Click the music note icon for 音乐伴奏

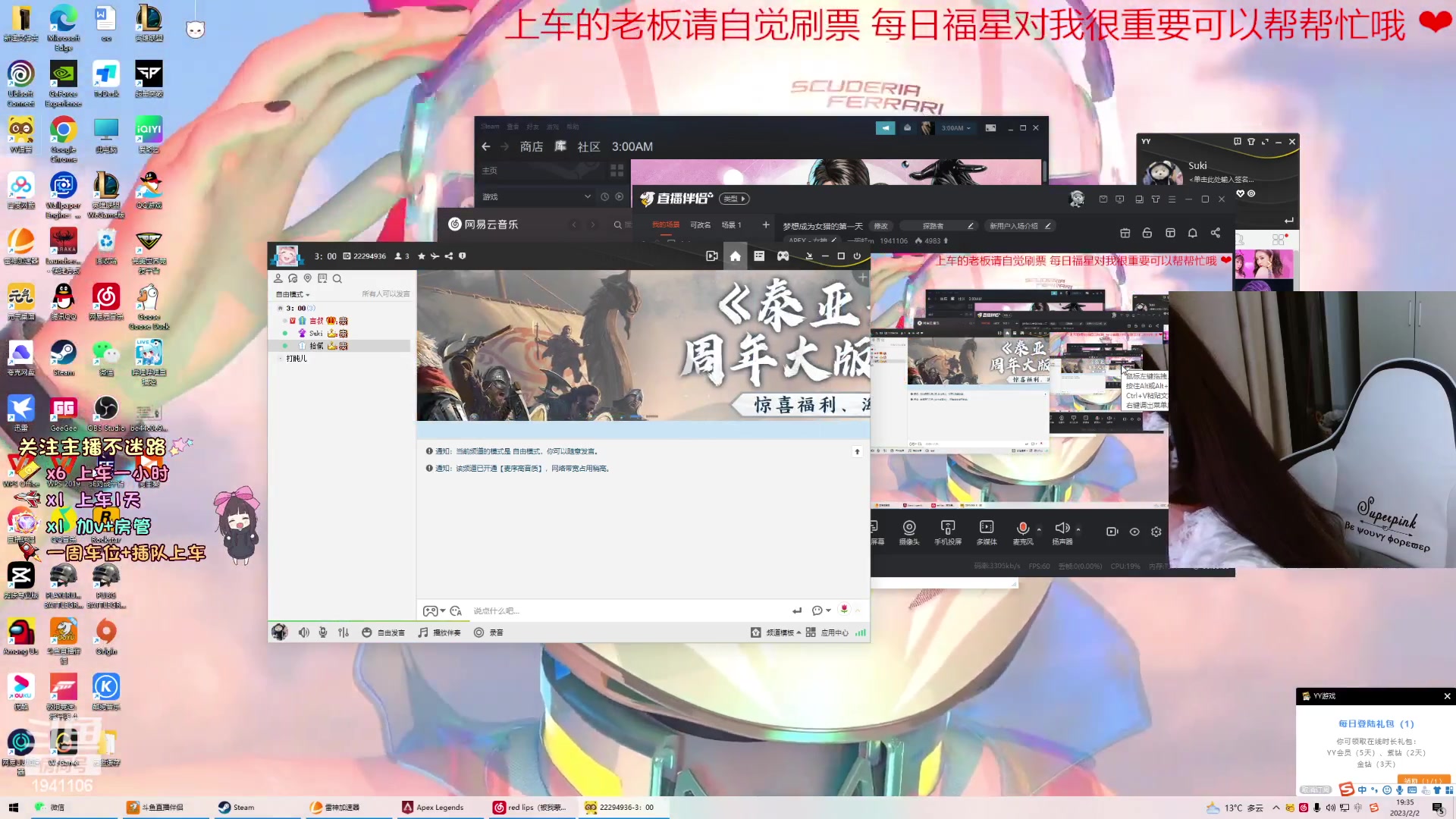423,632
